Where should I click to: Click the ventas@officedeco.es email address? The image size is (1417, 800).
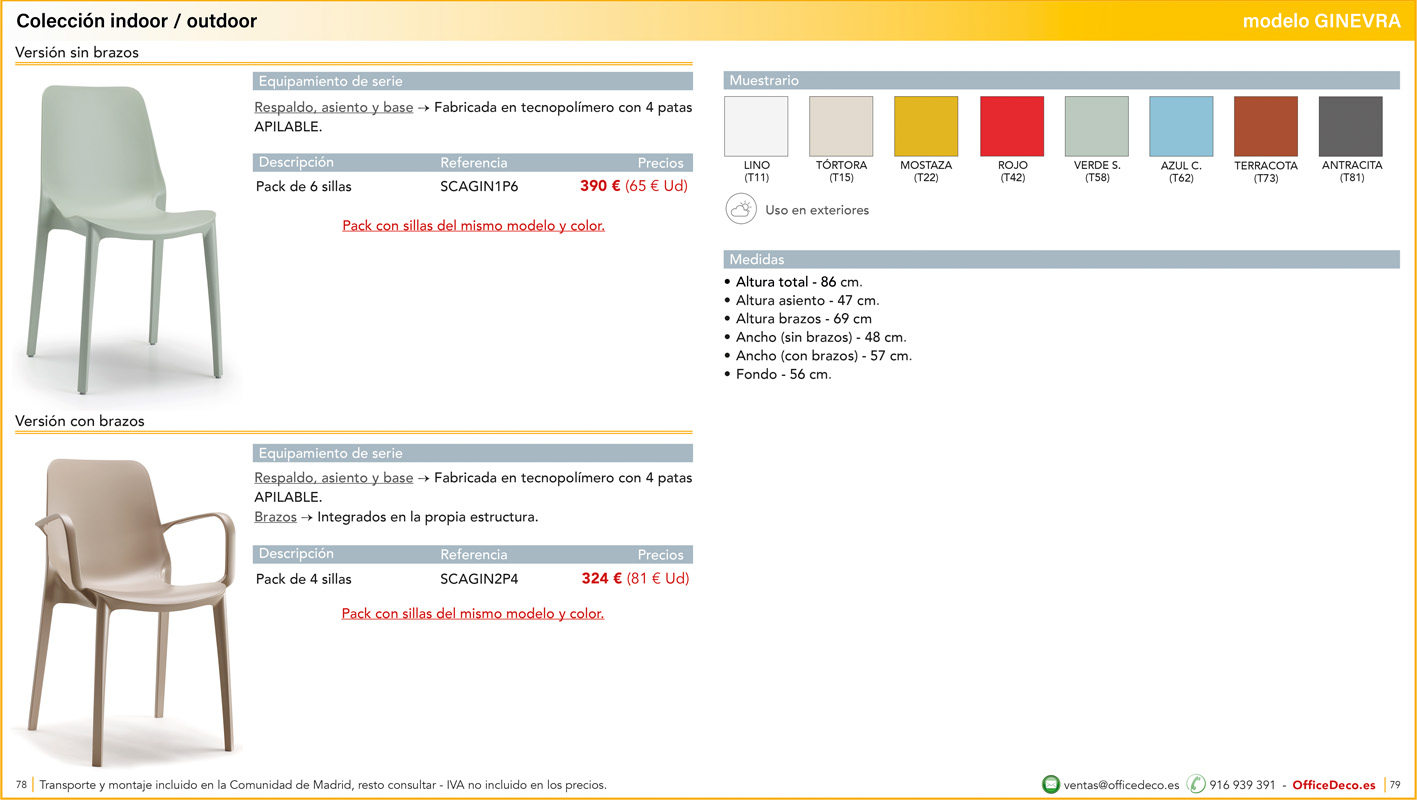click(1121, 785)
